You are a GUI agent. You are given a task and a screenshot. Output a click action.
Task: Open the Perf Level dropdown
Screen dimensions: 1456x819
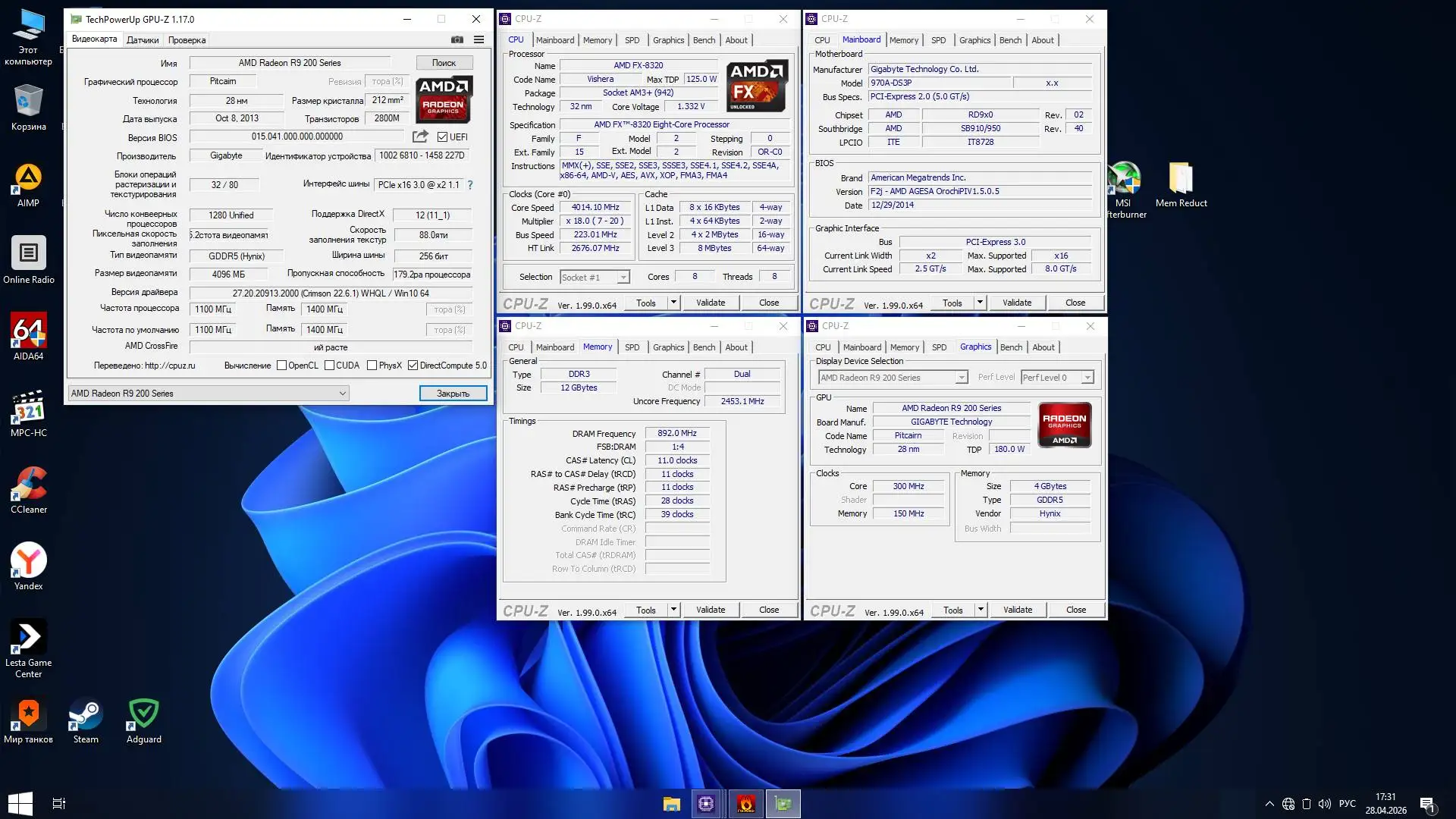pyautogui.click(x=1057, y=377)
